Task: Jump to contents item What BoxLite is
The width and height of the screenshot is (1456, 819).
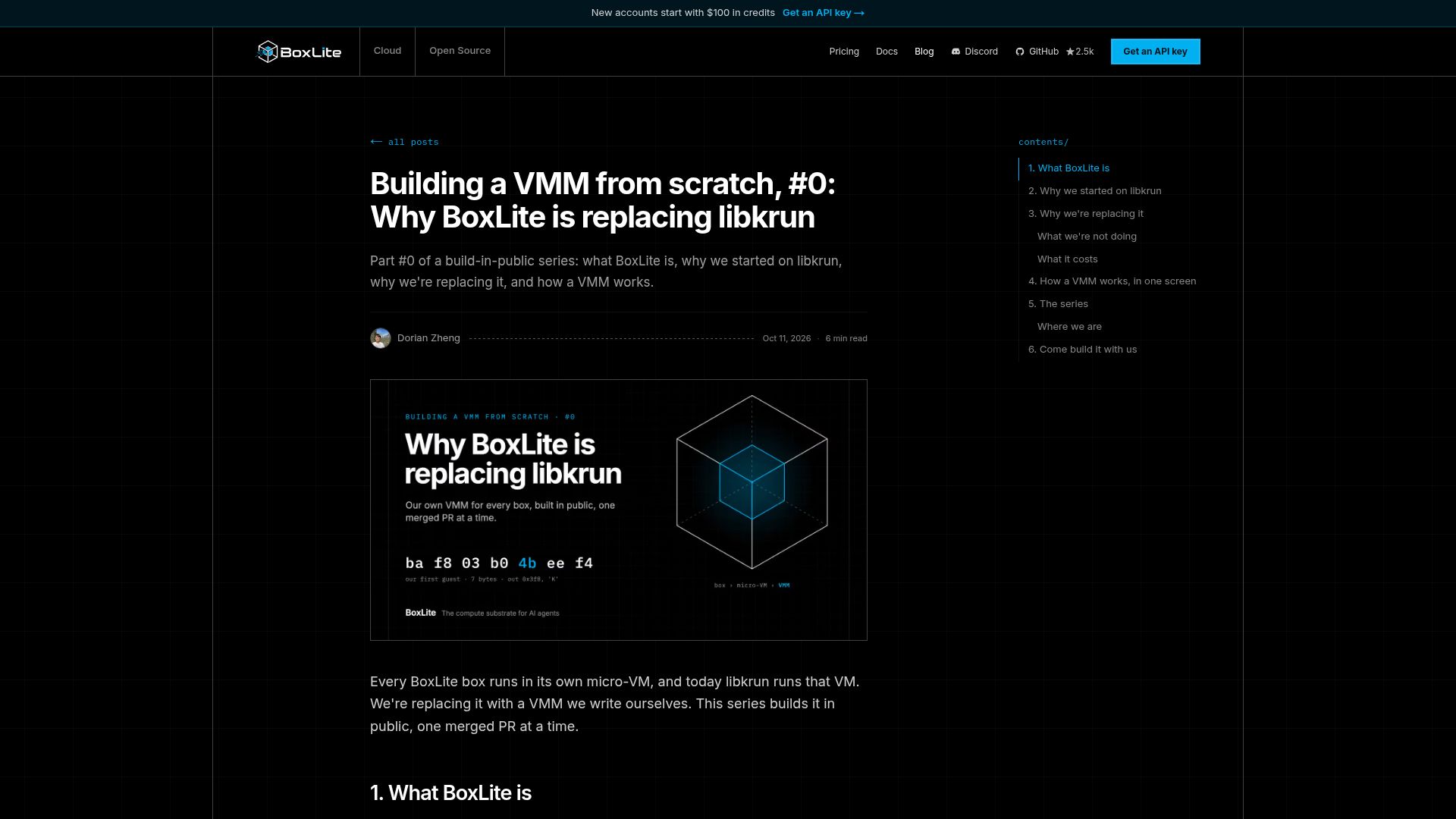Action: point(1068,168)
